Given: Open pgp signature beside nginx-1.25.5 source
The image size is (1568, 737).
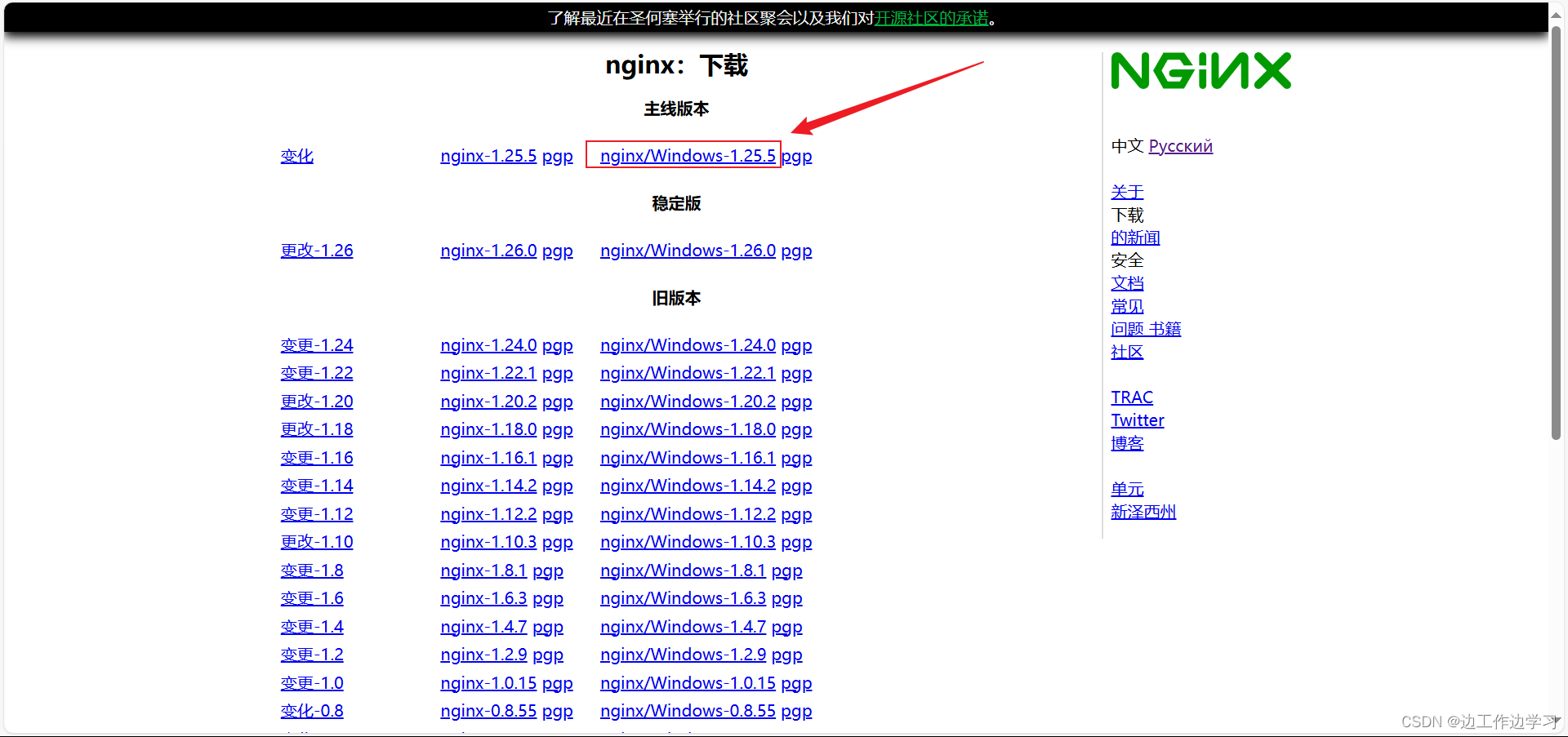Looking at the screenshot, I should [x=558, y=156].
